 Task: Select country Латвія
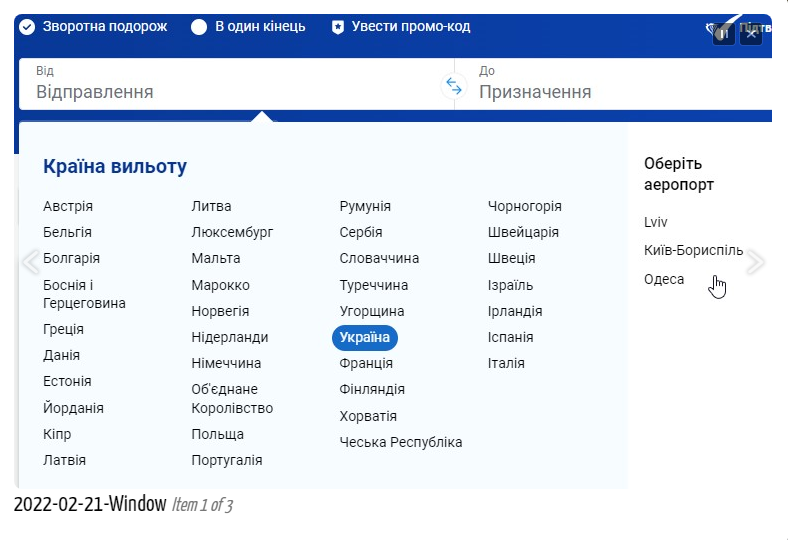(x=64, y=460)
